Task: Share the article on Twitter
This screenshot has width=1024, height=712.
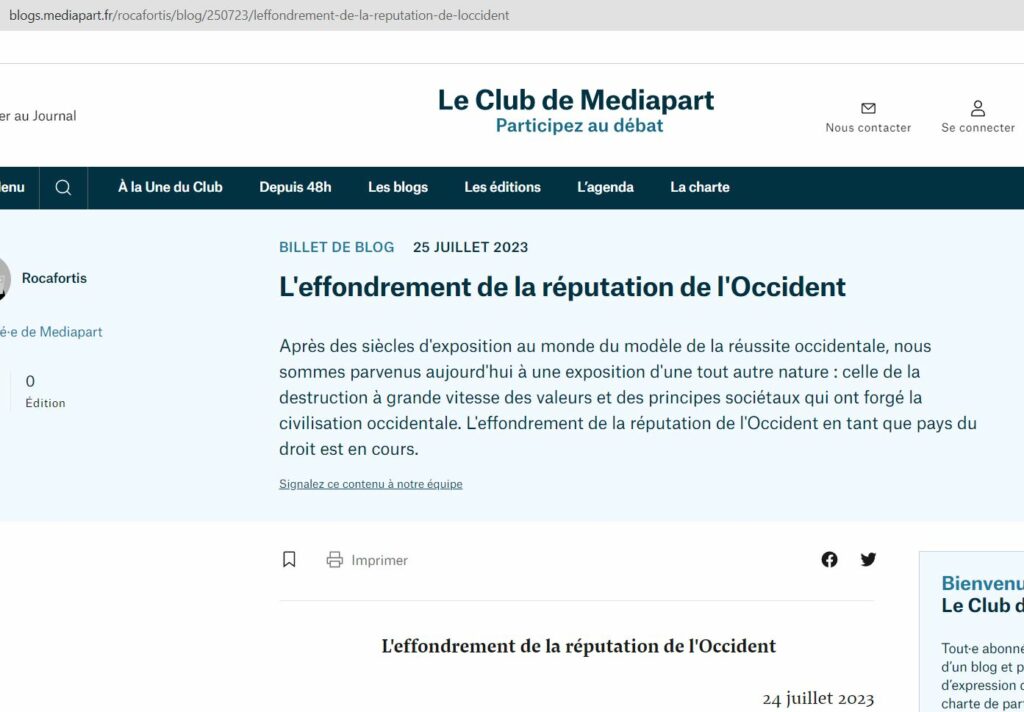Action: (x=868, y=559)
